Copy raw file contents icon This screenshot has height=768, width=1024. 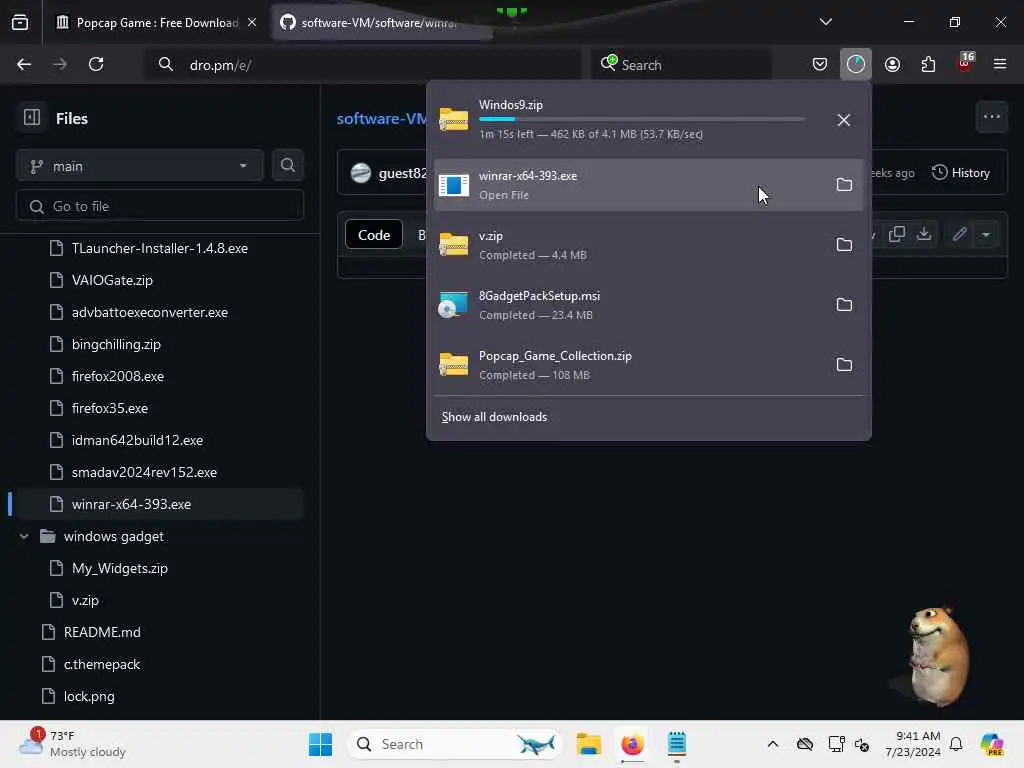click(897, 234)
